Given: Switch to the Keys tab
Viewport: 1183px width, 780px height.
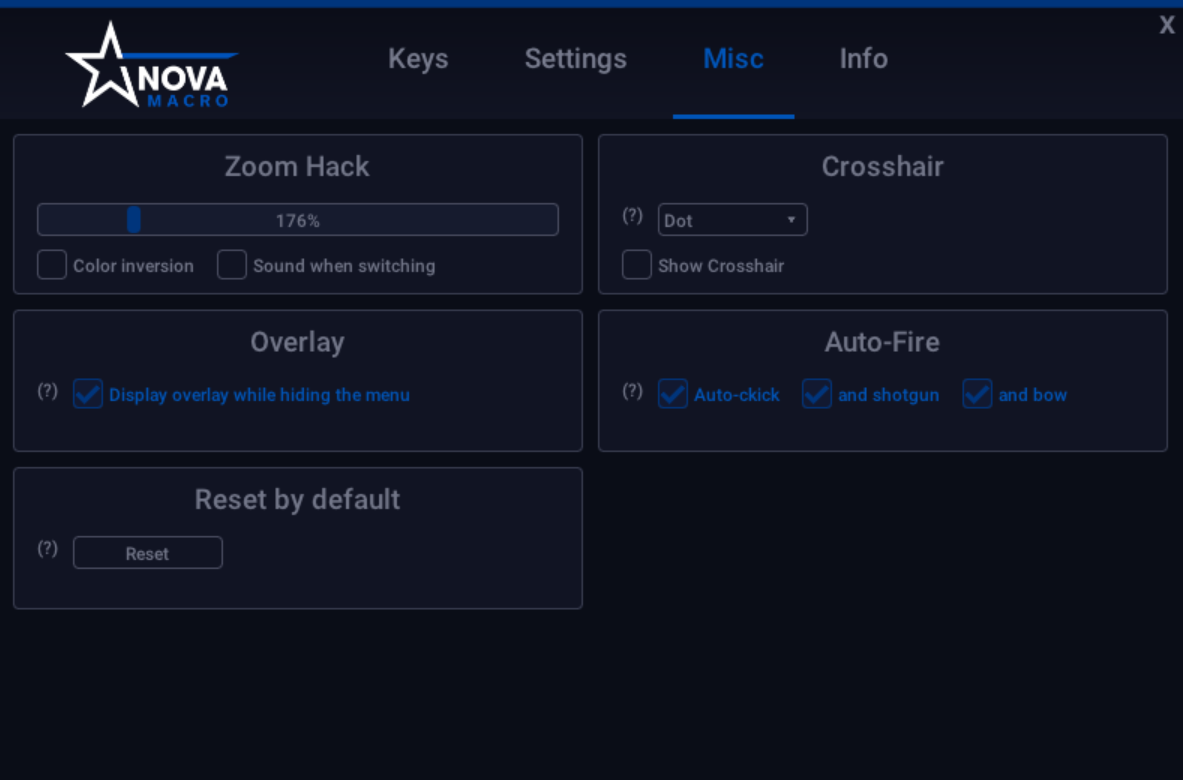Looking at the screenshot, I should click(418, 59).
